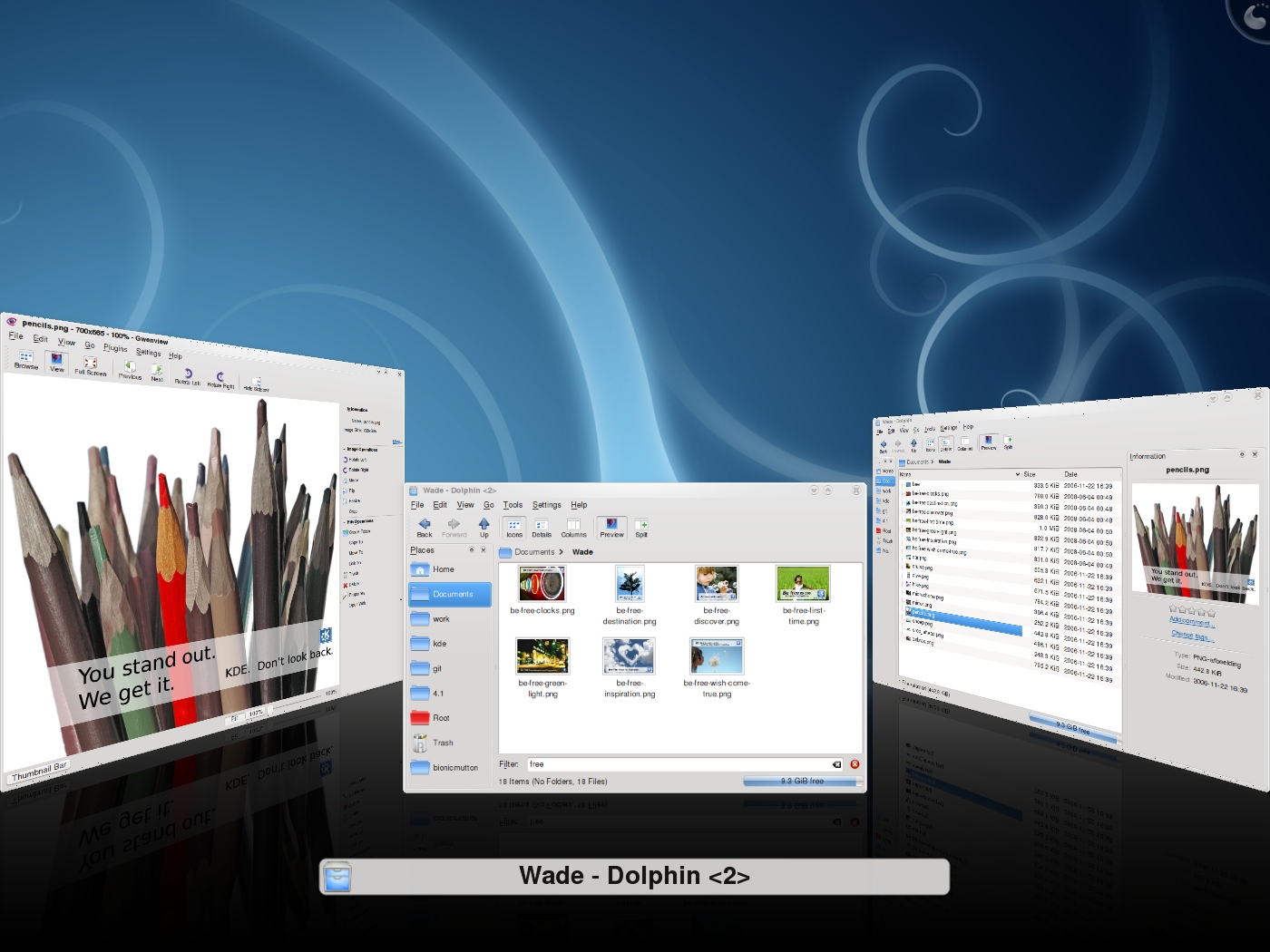Open the Tools menu in center Dolphin
1270x952 pixels.
pyautogui.click(x=513, y=505)
